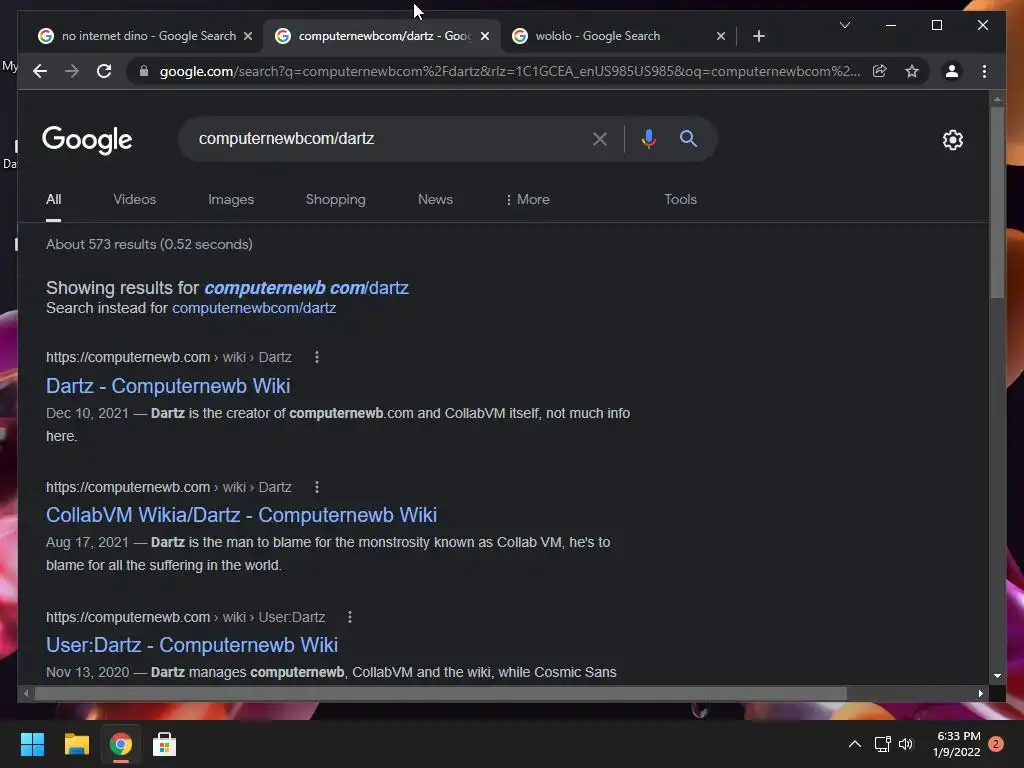Viewport: 1024px width, 768px height.
Task: Click the User:Dartz breadcrumb URL
Action: click(x=185, y=617)
